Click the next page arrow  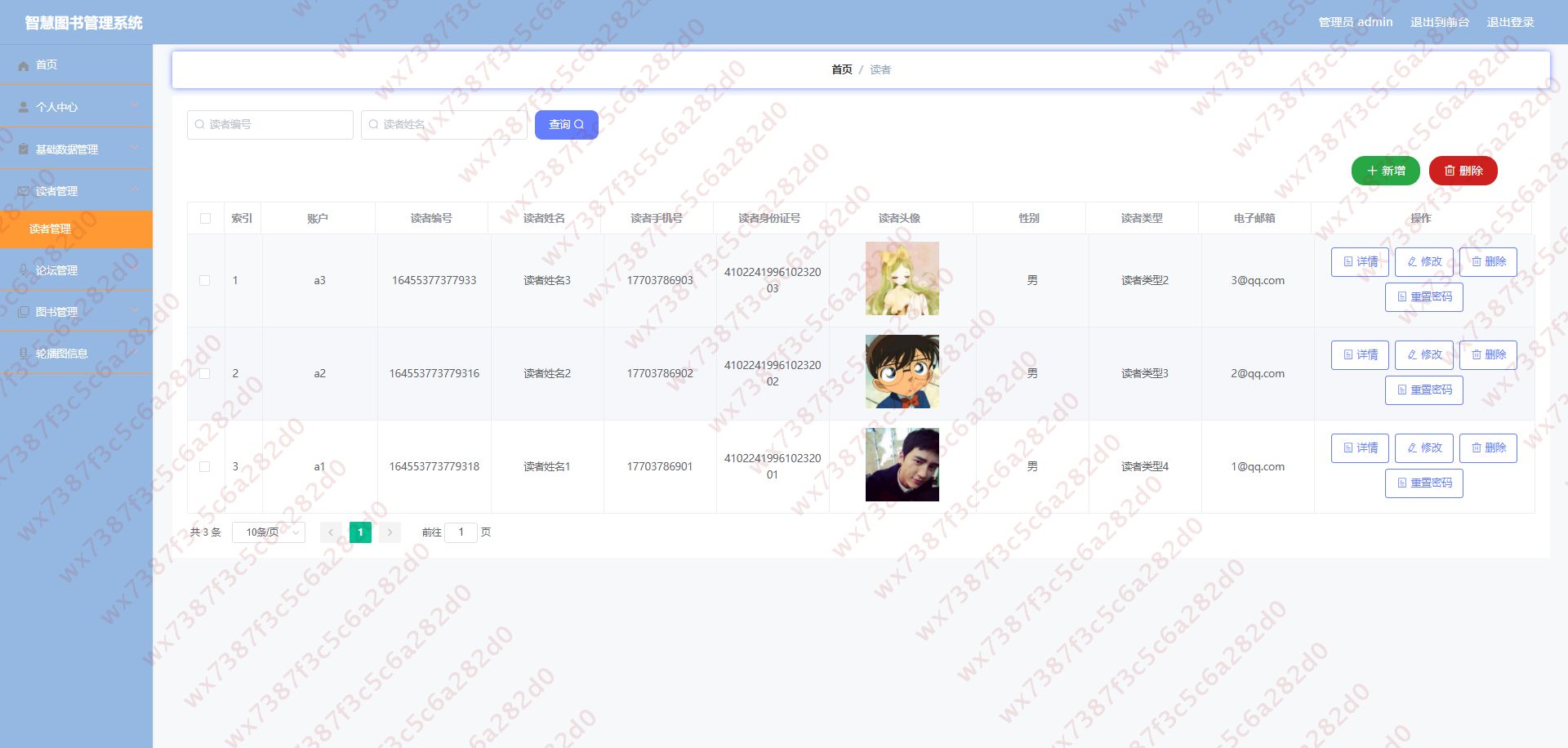point(390,532)
